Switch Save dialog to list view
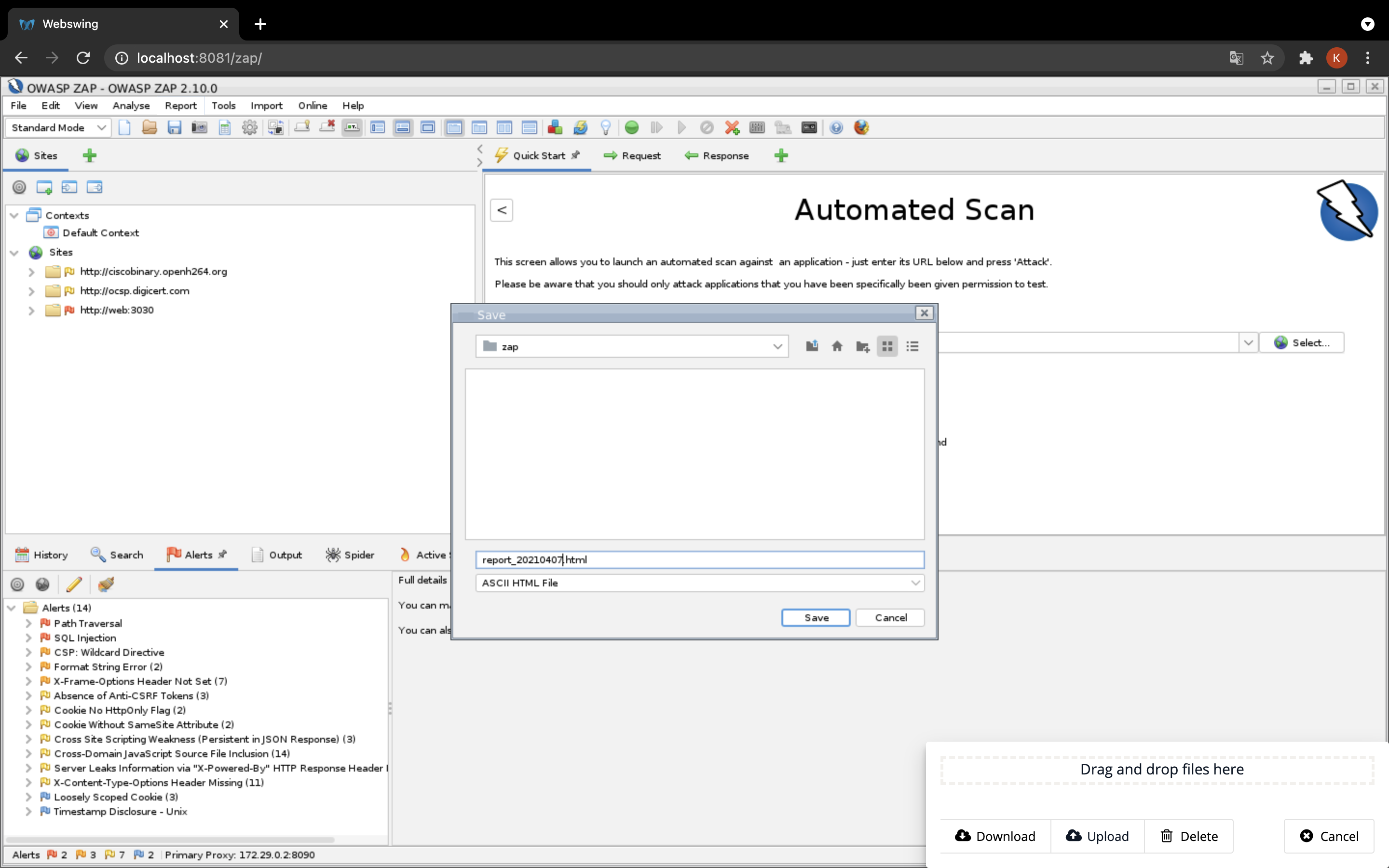Viewport: 1389px width, 868px height. pos(912,346)
